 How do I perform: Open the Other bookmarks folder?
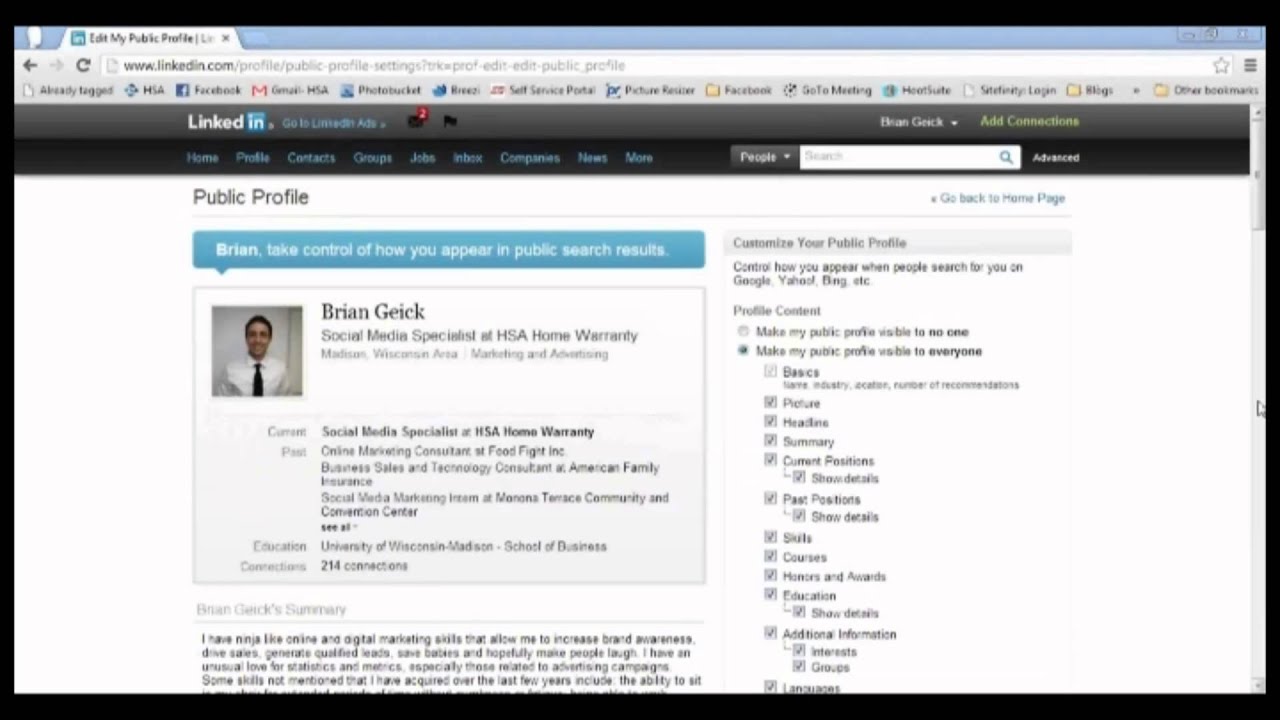(1206, 90)
